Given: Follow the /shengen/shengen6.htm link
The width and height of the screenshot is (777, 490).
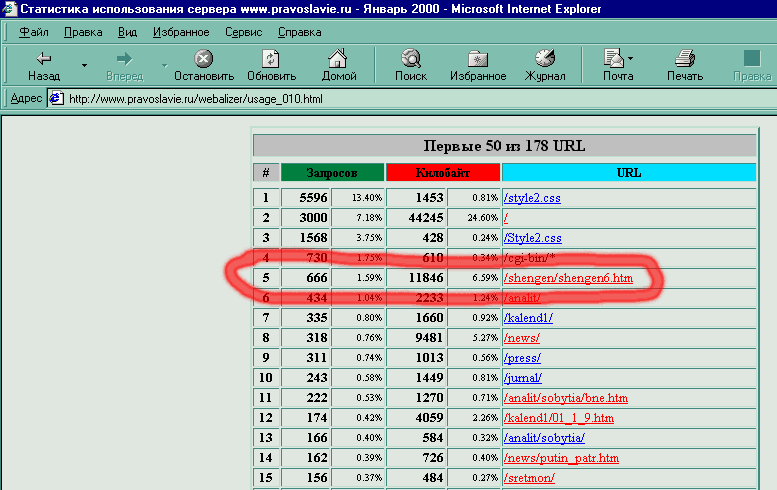Looking at the screenshot, I should click(x=568, y=276).
